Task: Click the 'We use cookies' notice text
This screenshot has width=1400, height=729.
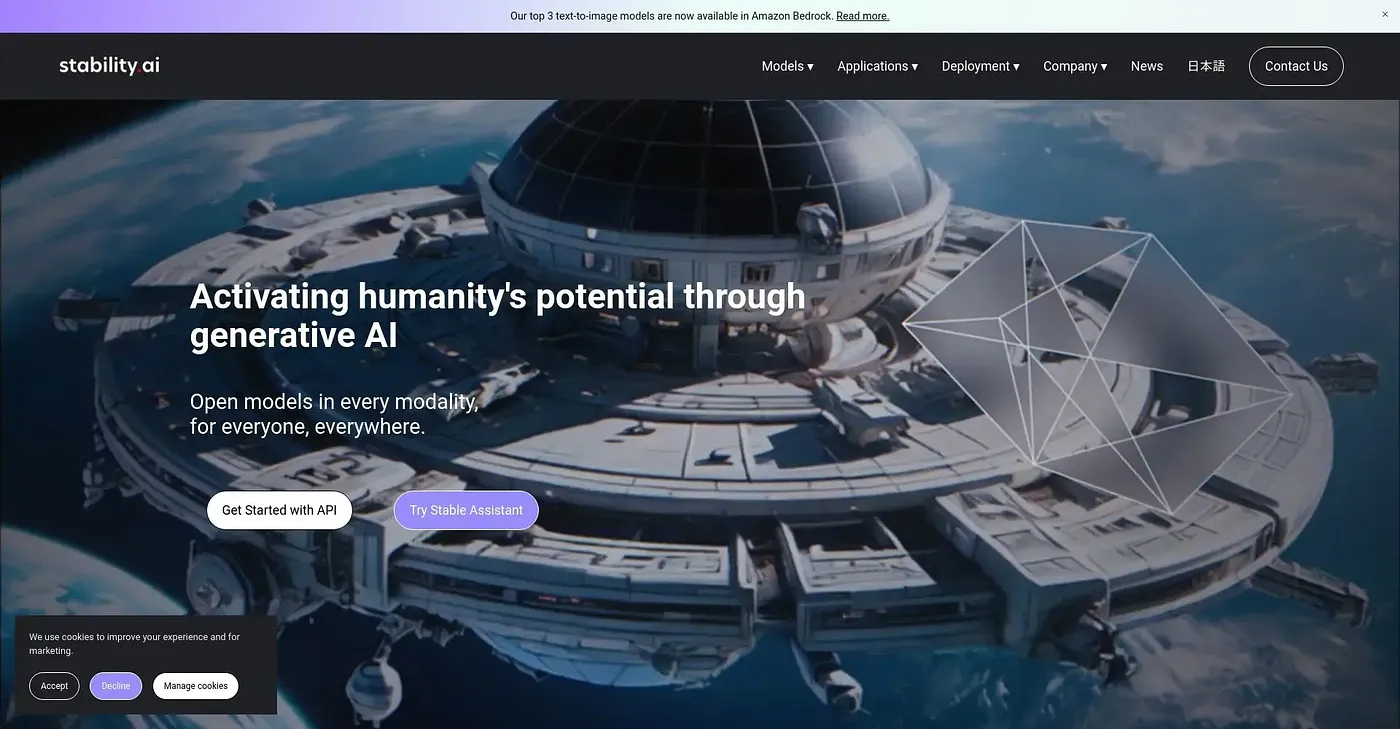Action: click(x=135, y=644)
